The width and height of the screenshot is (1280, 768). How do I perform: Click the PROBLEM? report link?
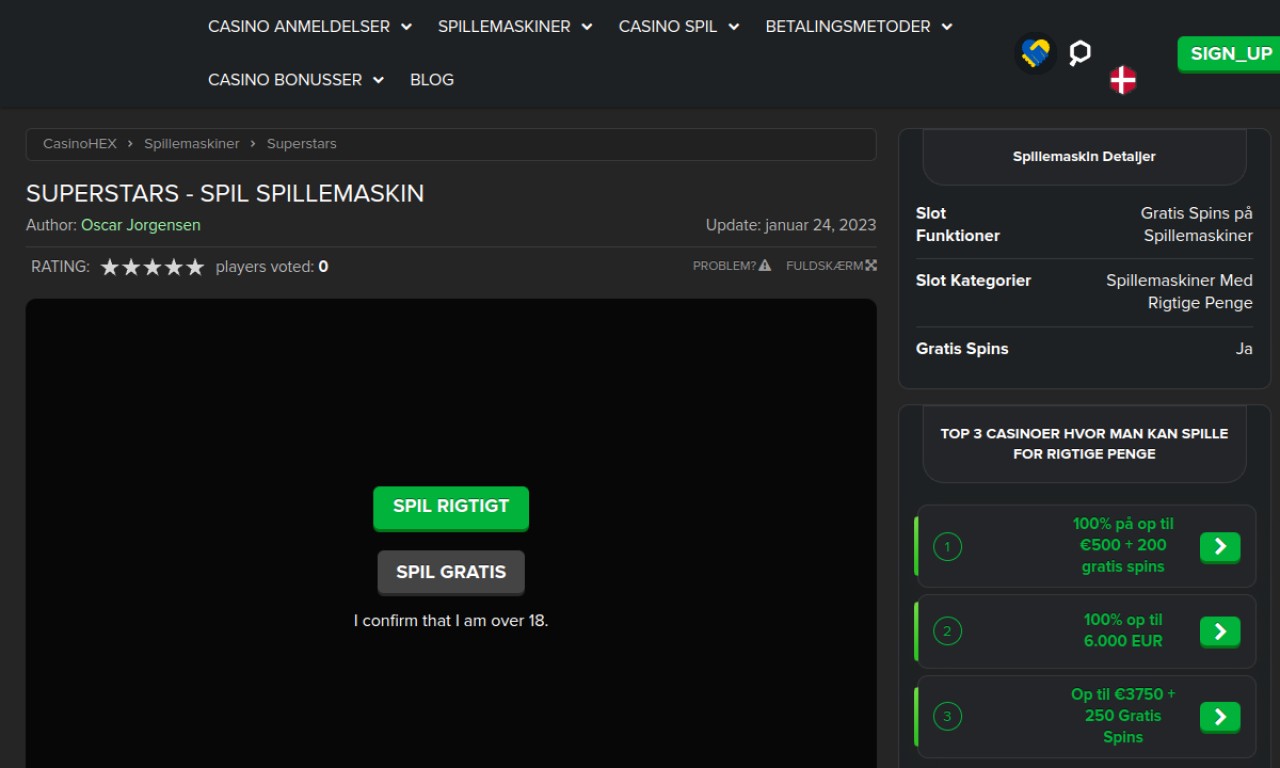[x=732, y=266]
